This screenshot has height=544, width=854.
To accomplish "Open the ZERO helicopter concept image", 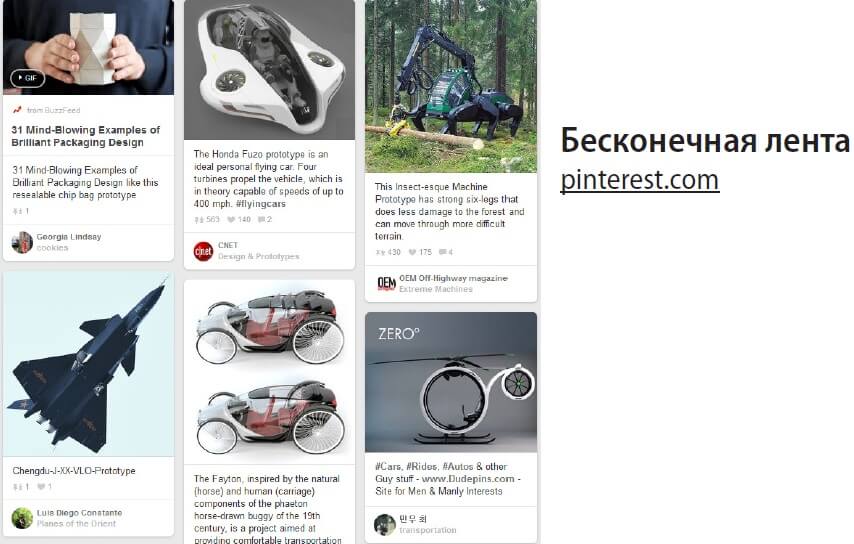I will (x=450, y=382).
